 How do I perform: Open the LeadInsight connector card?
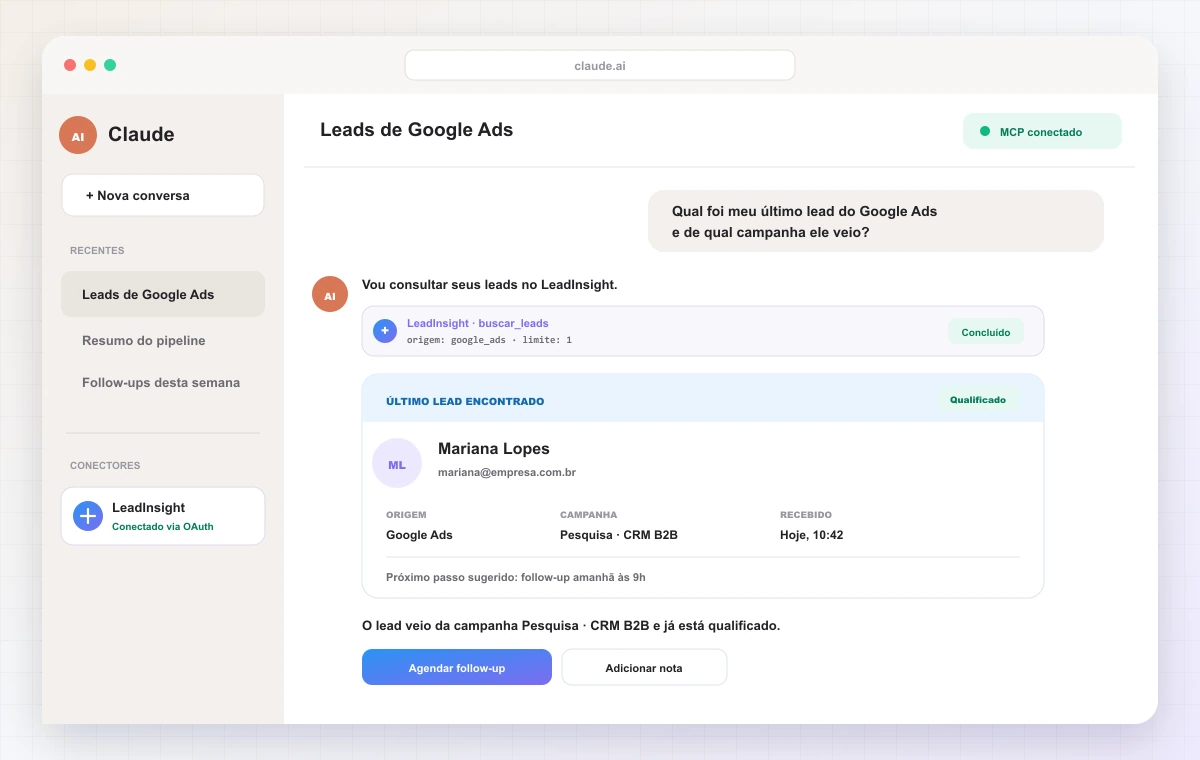click(163, 516)
